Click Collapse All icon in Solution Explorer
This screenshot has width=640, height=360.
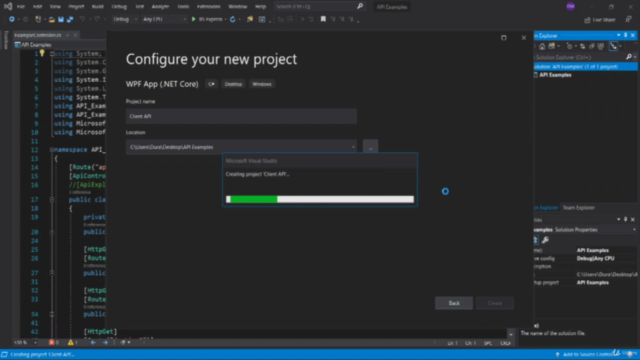click(591, 46)
